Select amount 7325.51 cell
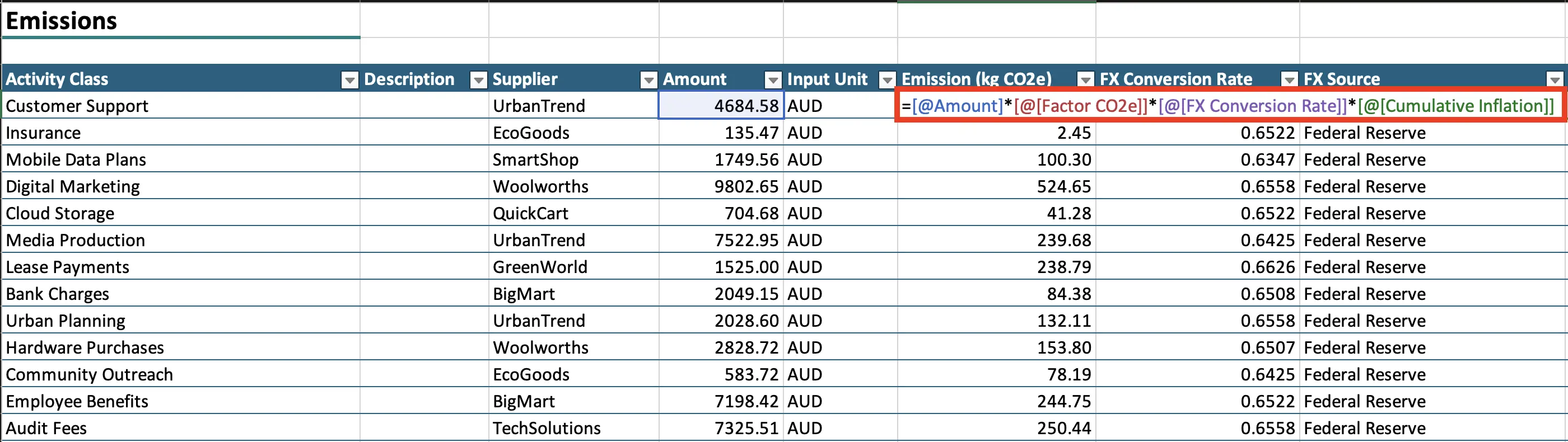The width and height of the screenshot is (1568, 442). click(x=721, y=427)
